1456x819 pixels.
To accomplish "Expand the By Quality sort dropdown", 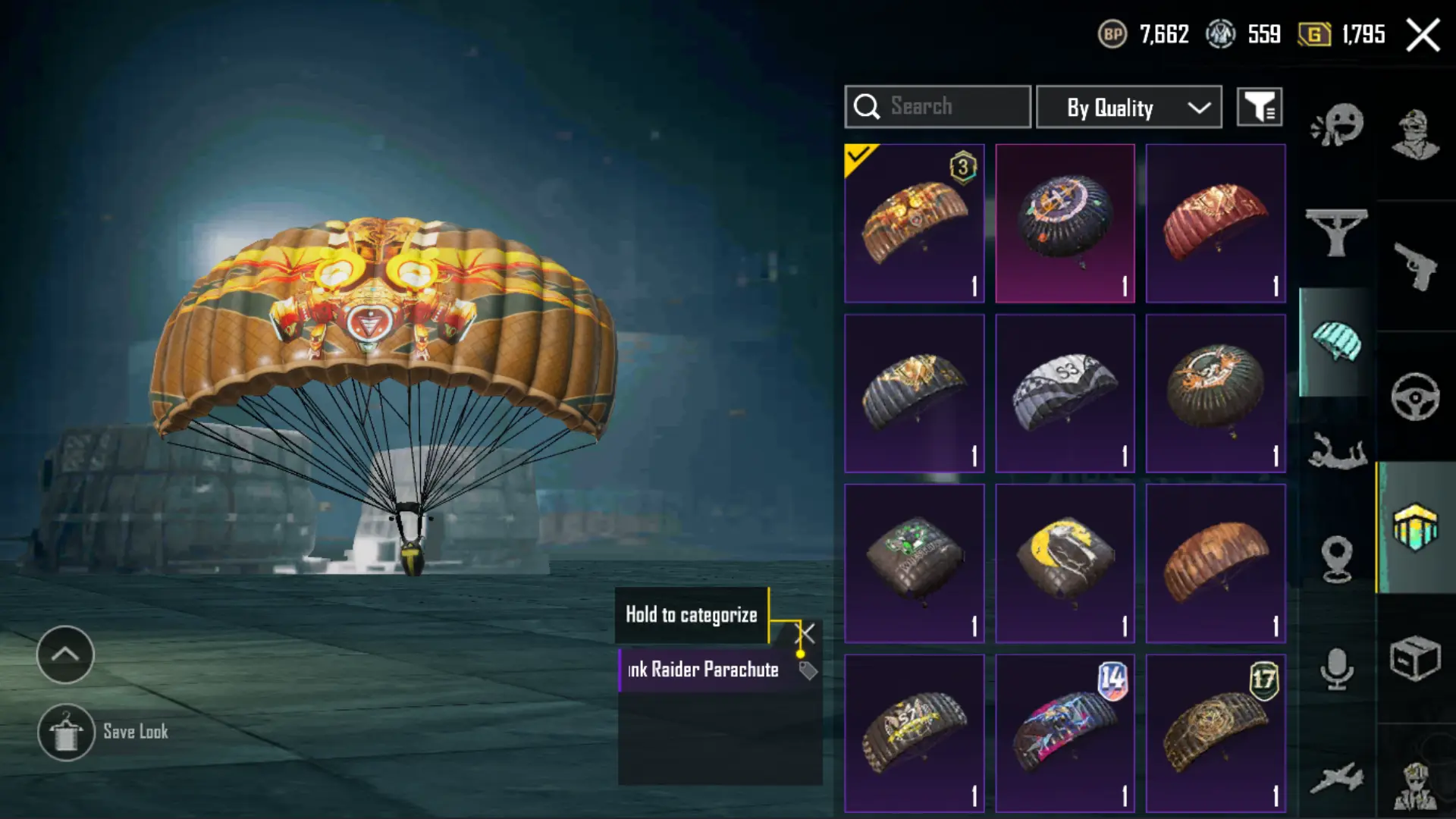I will [x=1129, y=107].
